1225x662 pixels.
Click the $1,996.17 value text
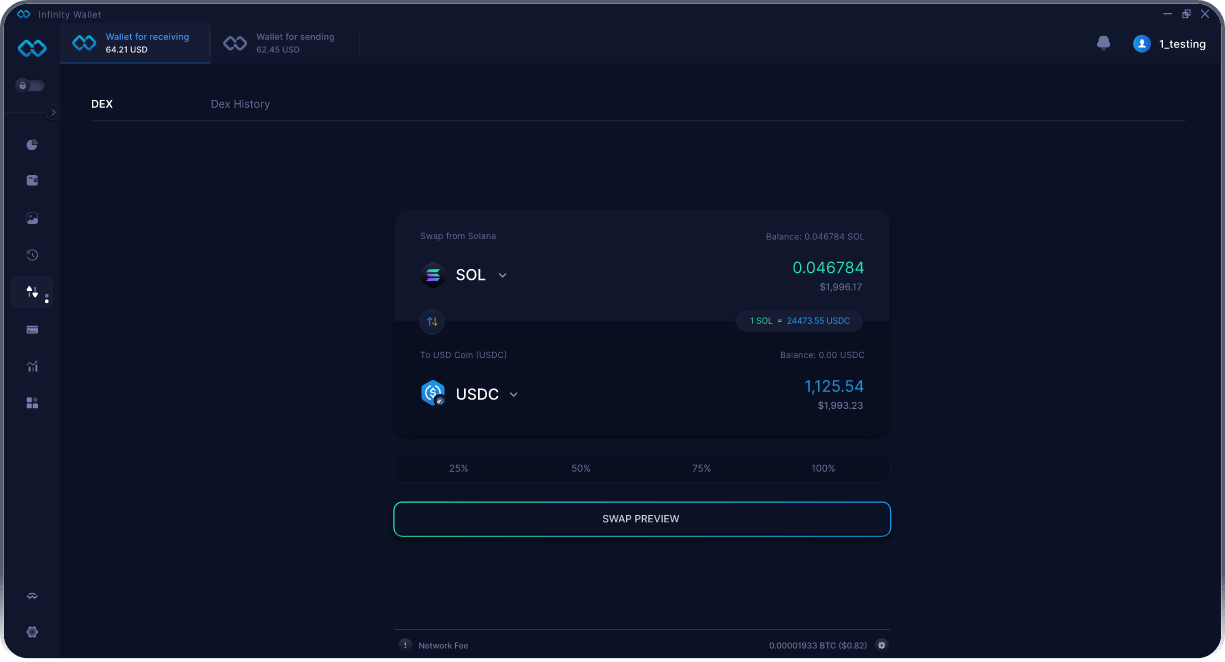pyautogui.click(x=840, y=287)
